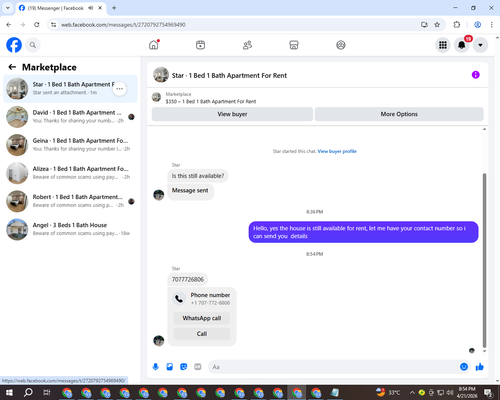Screen dimensions: 500x400
Task: Open the Chrome profile icon
Action: point(477,25)
